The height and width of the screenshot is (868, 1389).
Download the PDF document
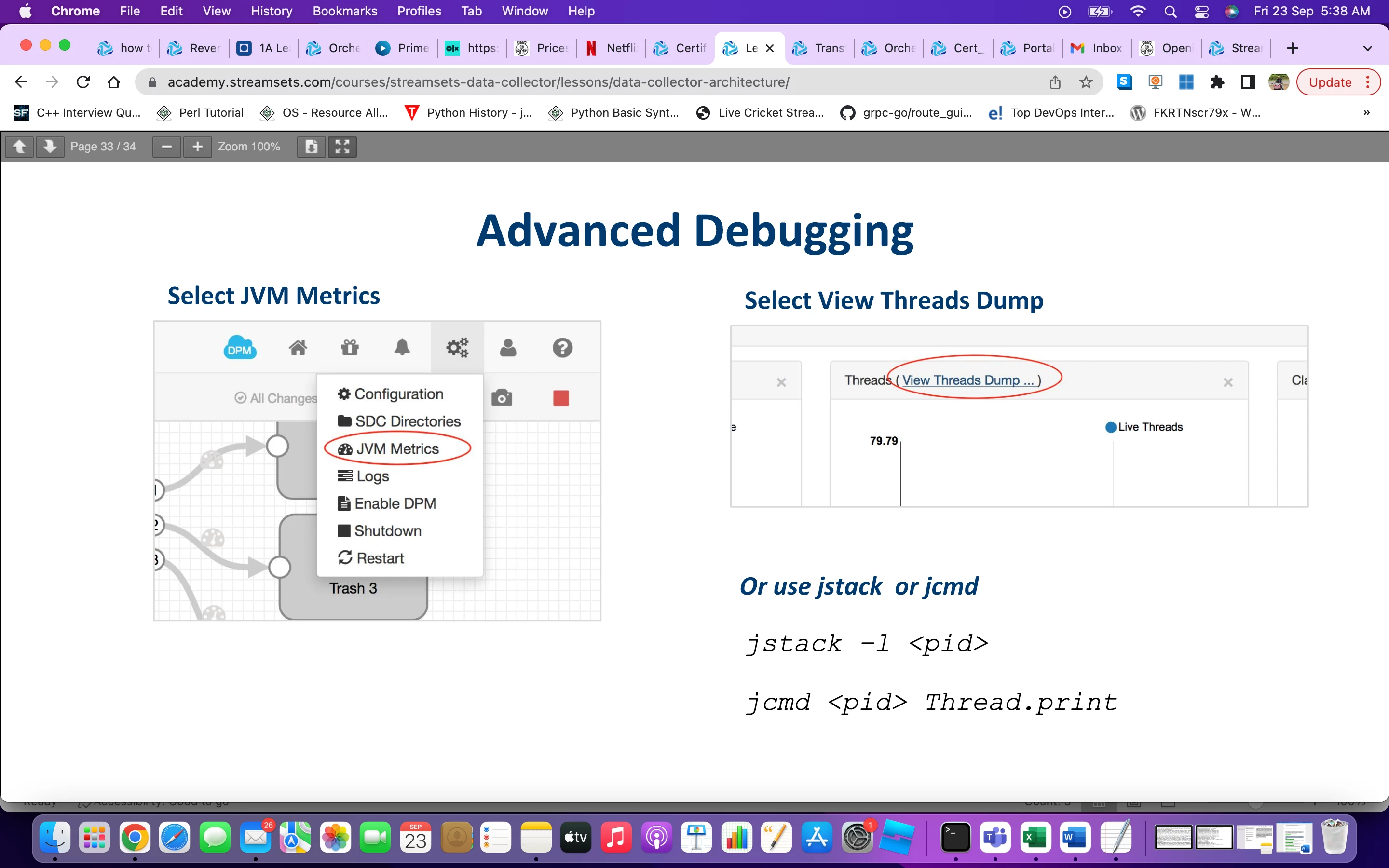click(311, 147)
